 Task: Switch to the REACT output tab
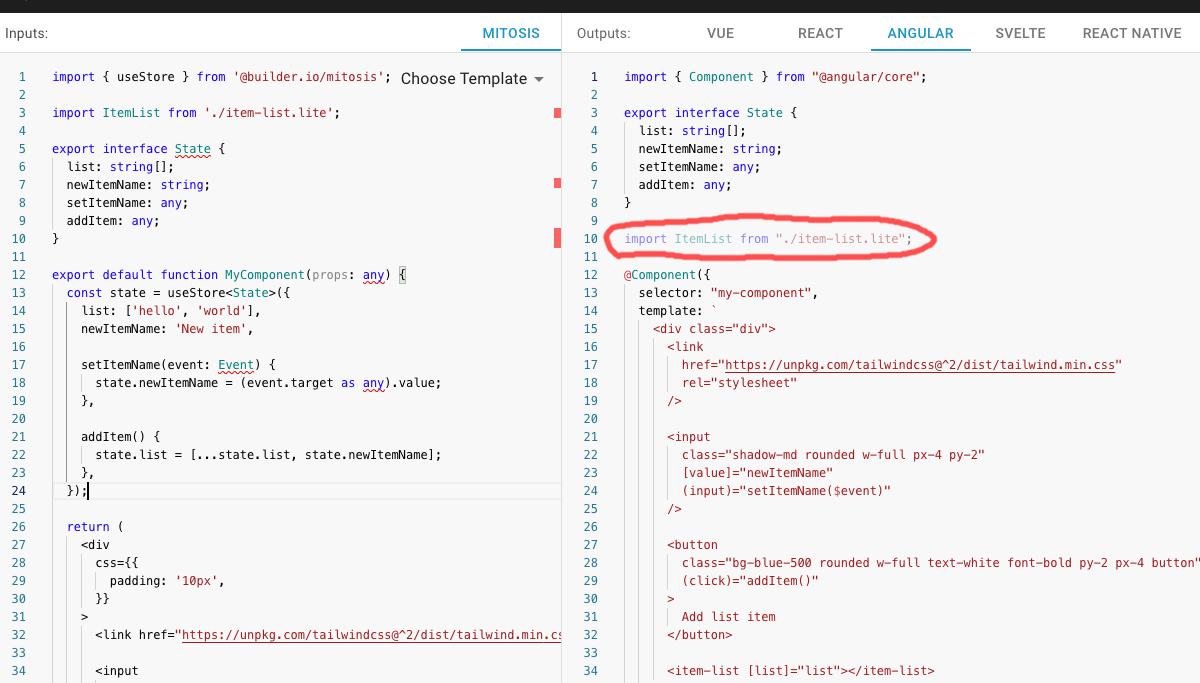tap(820, 33)
